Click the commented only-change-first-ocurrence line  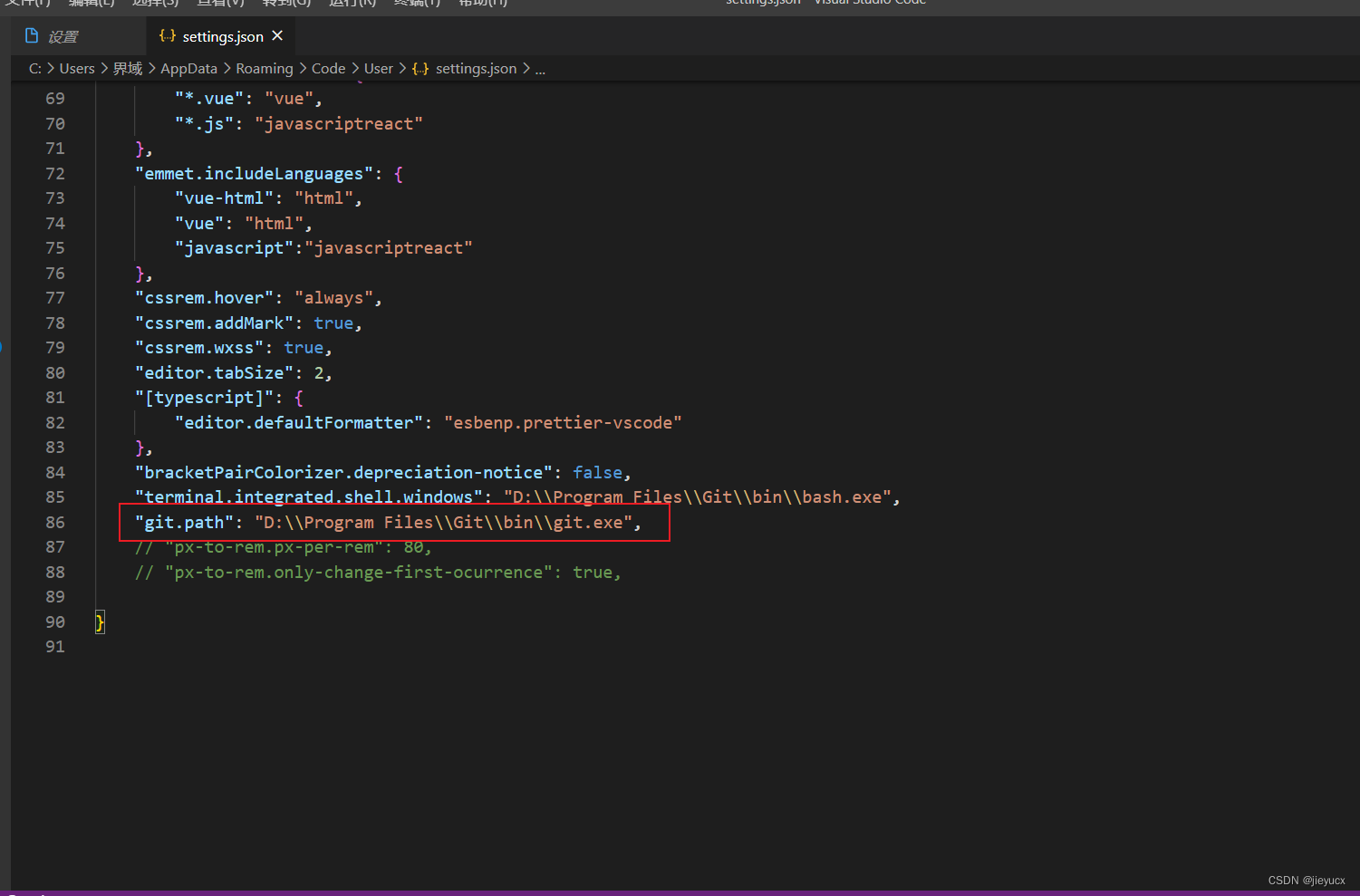coord(378,572)
